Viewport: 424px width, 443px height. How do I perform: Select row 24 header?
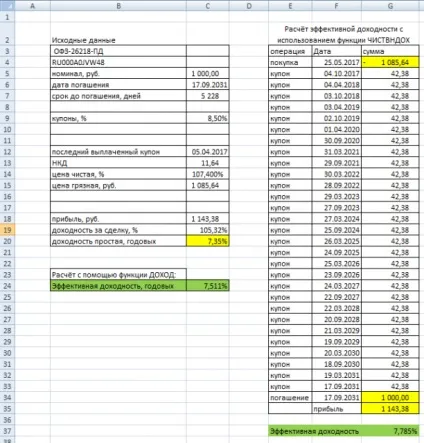(x=7, y=286)
